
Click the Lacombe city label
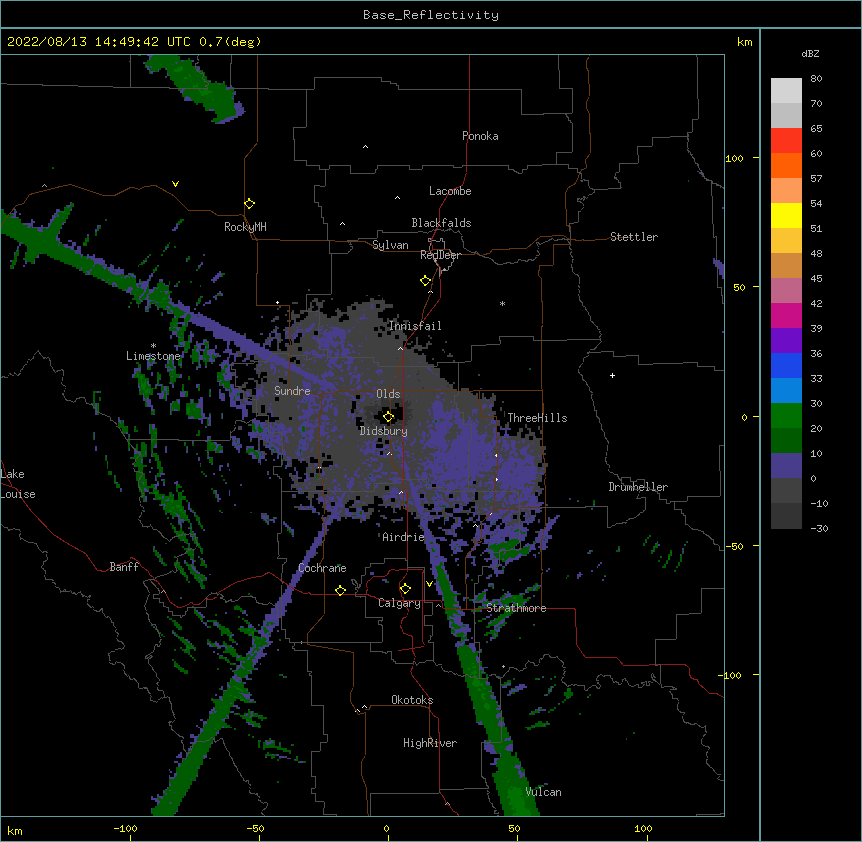pyautogui.click(x=450, y=191)
